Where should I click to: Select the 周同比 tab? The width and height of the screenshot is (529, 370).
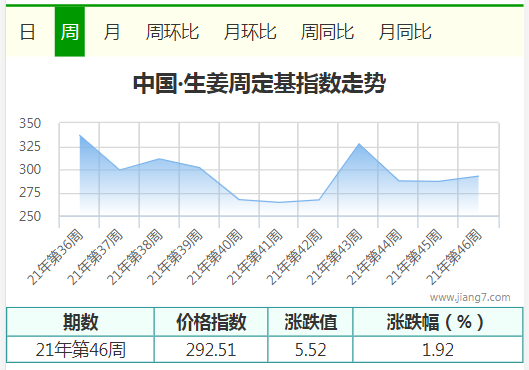click(327, 32)
